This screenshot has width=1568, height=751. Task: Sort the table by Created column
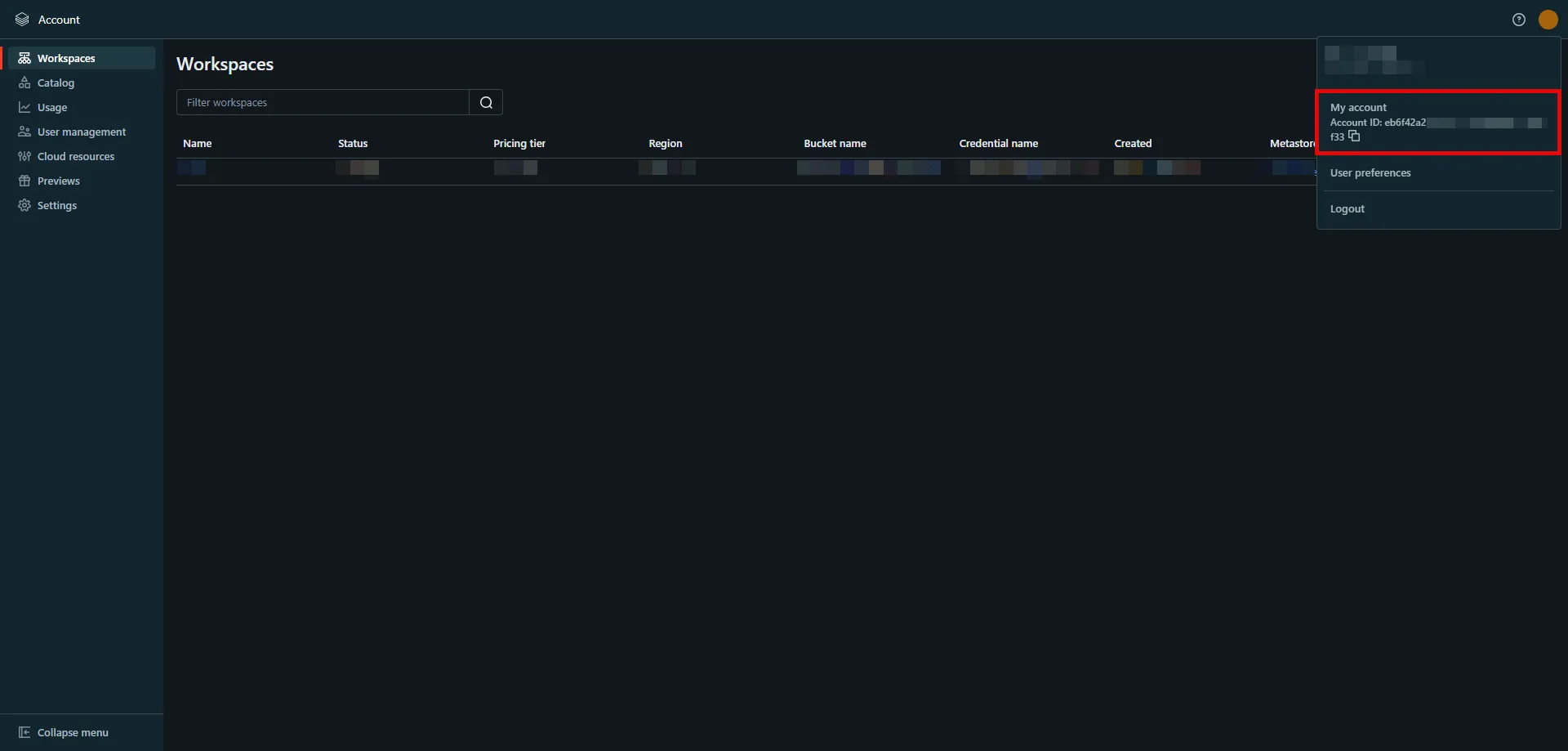tap(1134, 143)
